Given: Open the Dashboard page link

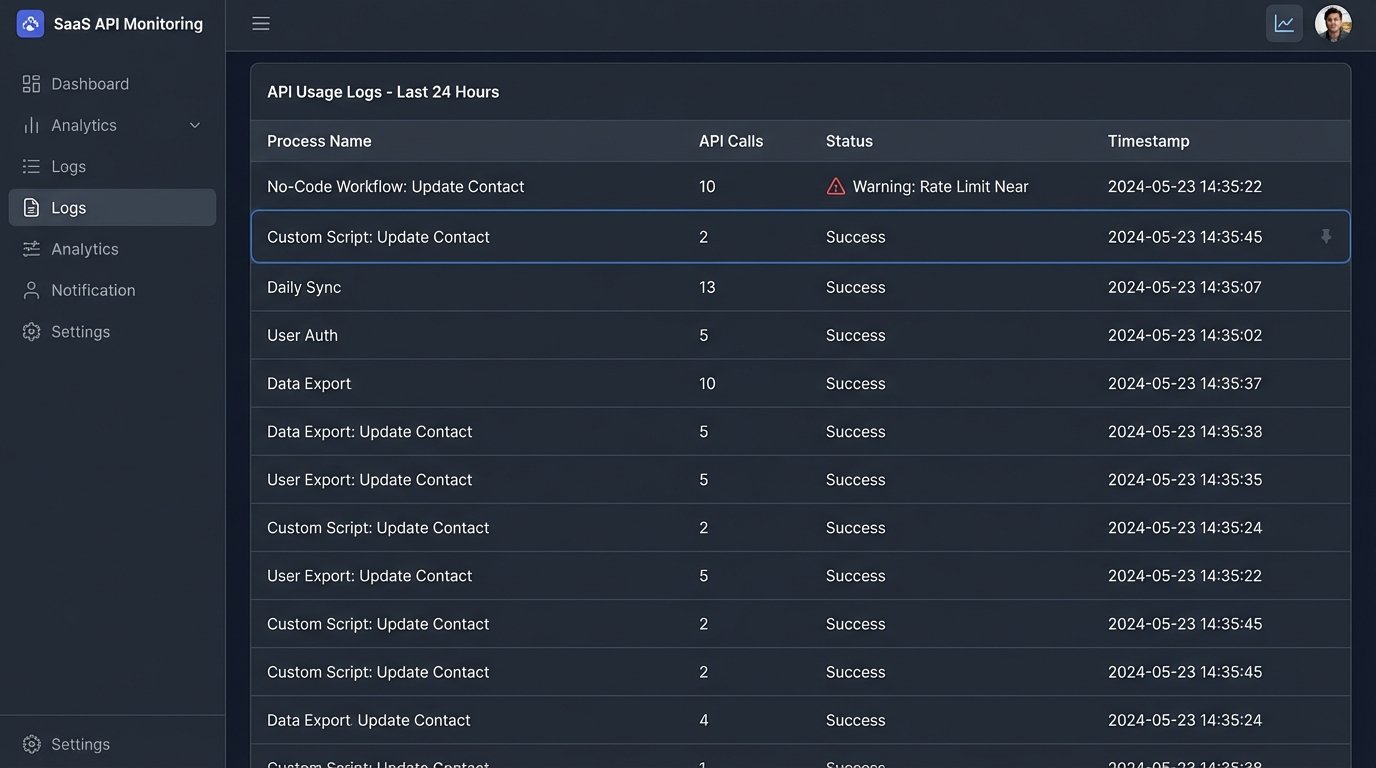Looking at the screenshot, I should tap(90, 83).
